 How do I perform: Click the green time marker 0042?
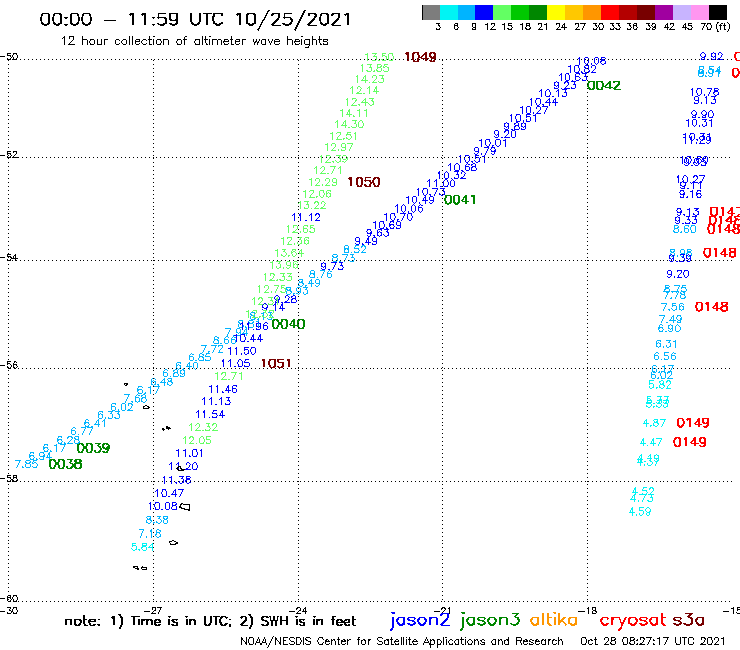[x=604, y=85]
